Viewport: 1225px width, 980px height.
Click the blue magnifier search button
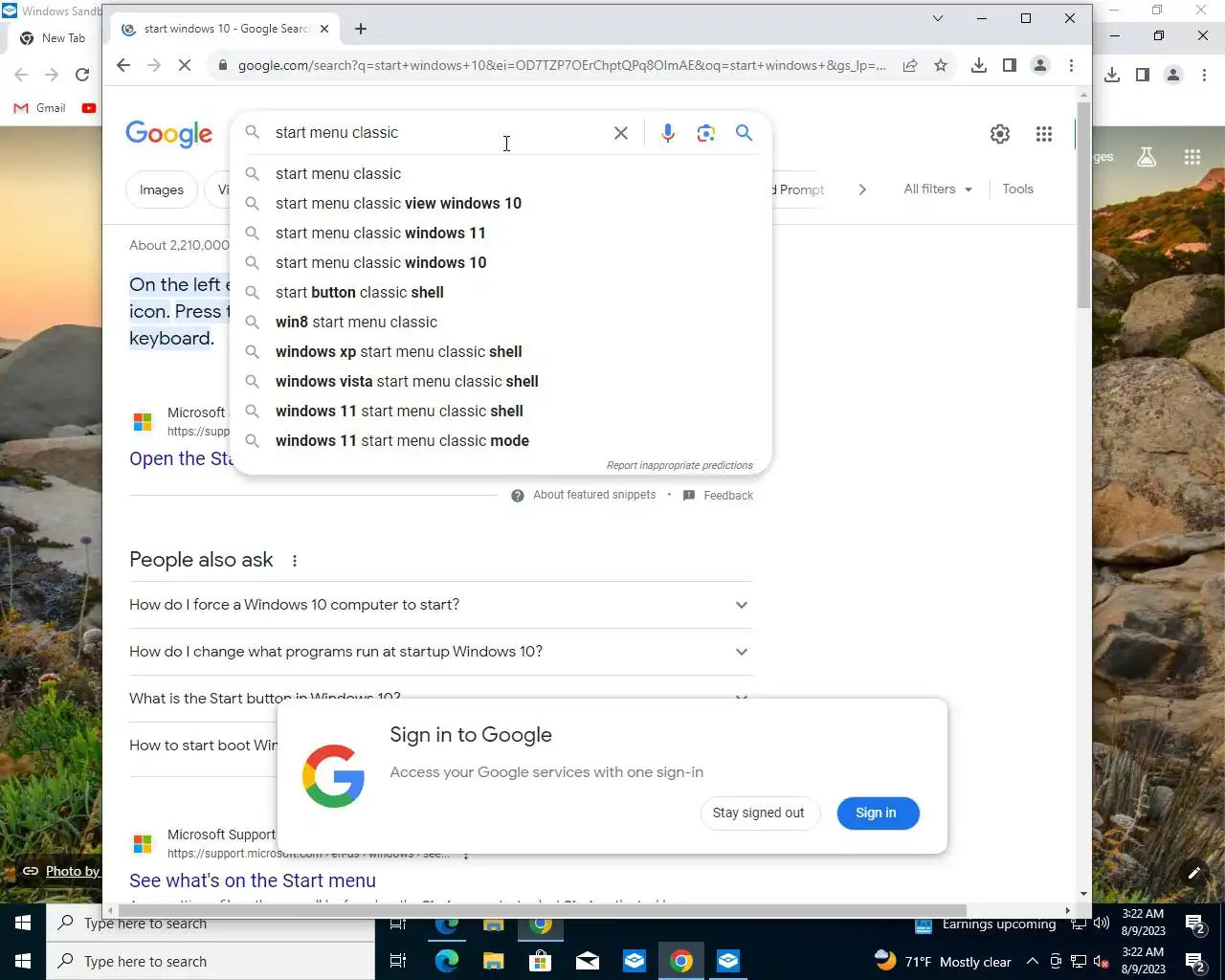(744, 133)
